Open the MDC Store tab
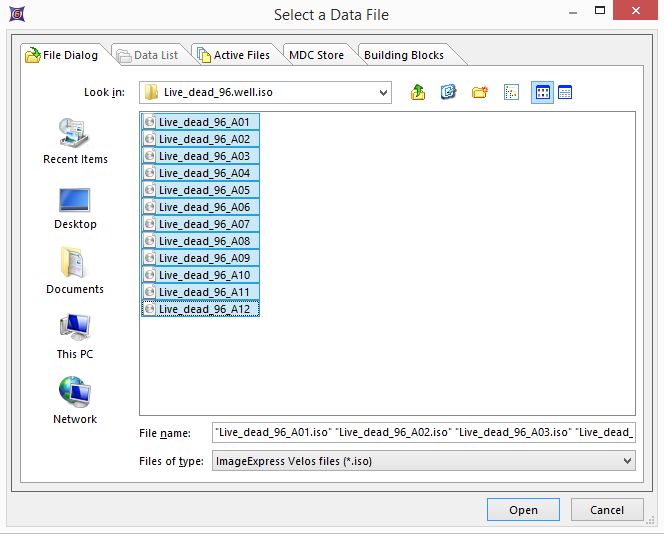Viewport: 664px width, 534px height. click(316, 55)
